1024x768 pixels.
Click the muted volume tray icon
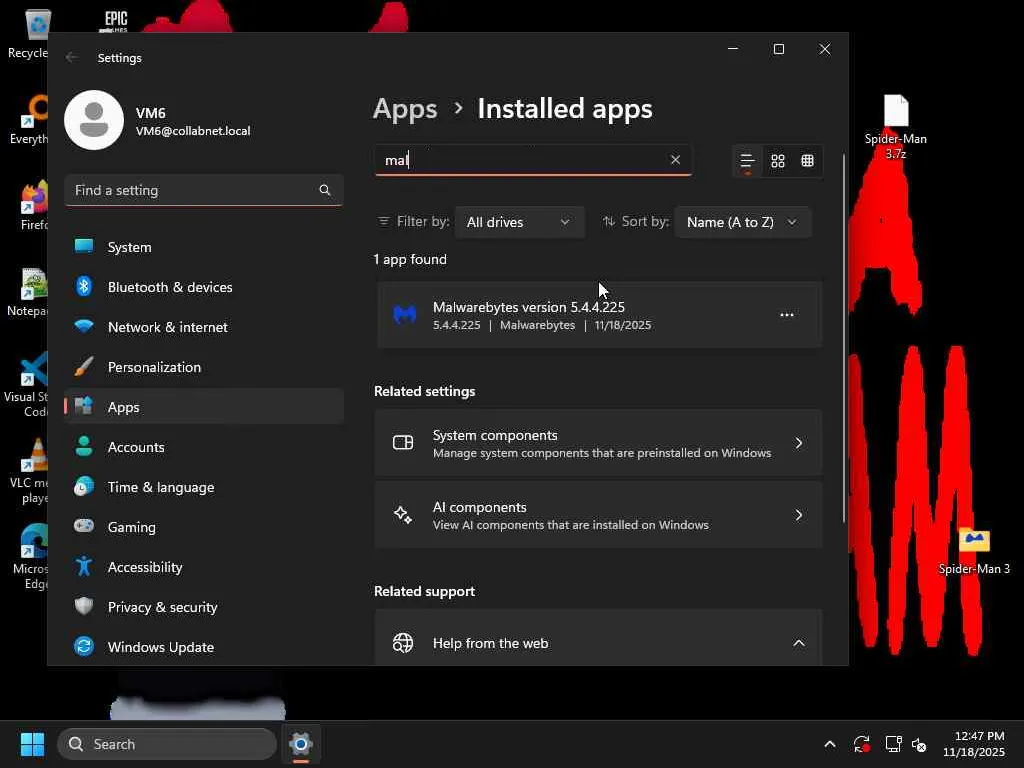[x=919, y=744]
